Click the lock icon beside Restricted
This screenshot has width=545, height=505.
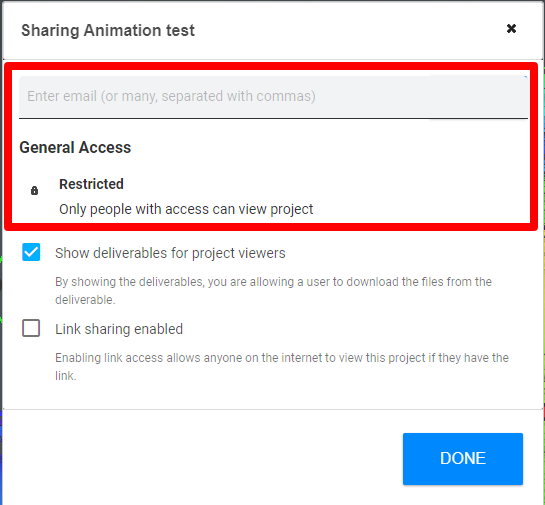(34, 190)
